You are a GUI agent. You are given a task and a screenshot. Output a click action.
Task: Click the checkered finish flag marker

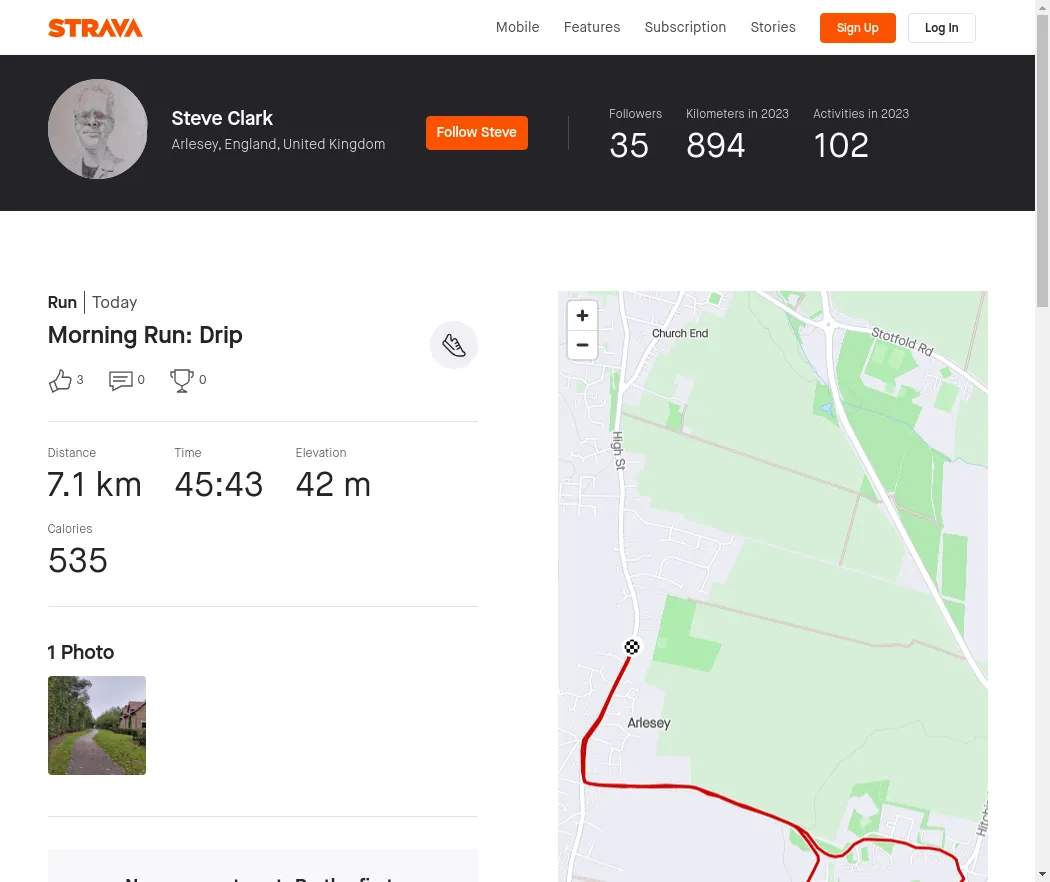tap(632, 647)
